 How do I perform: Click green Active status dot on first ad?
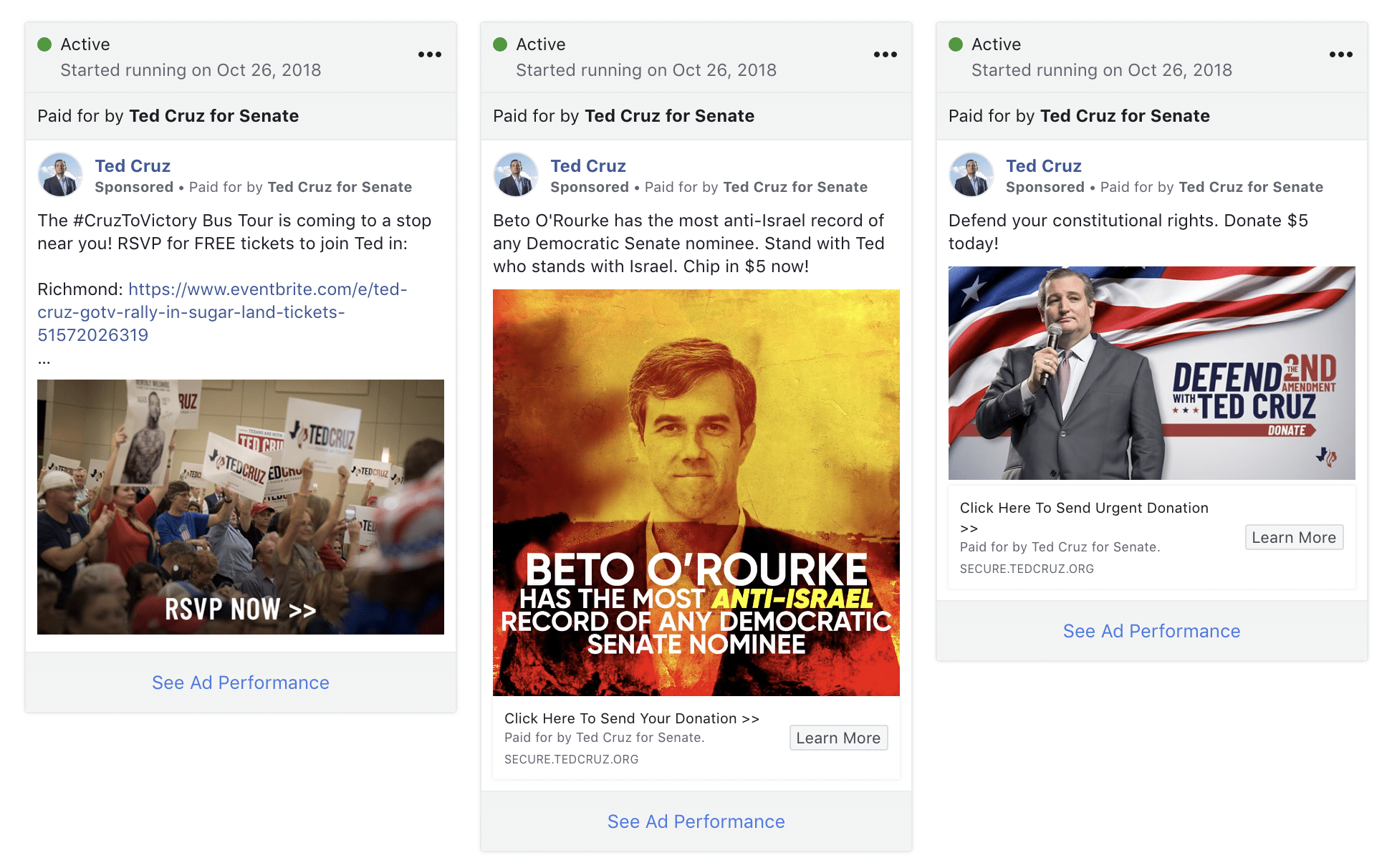coord(44,44)
